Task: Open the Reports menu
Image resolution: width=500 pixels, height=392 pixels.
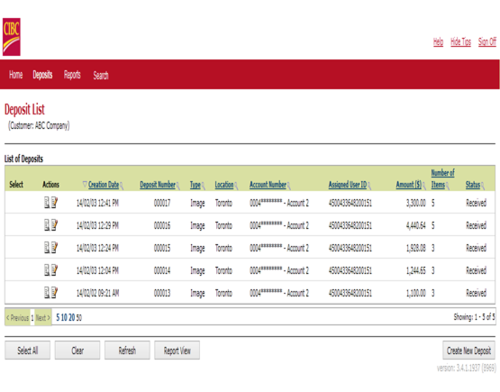Action: (72, 75)
